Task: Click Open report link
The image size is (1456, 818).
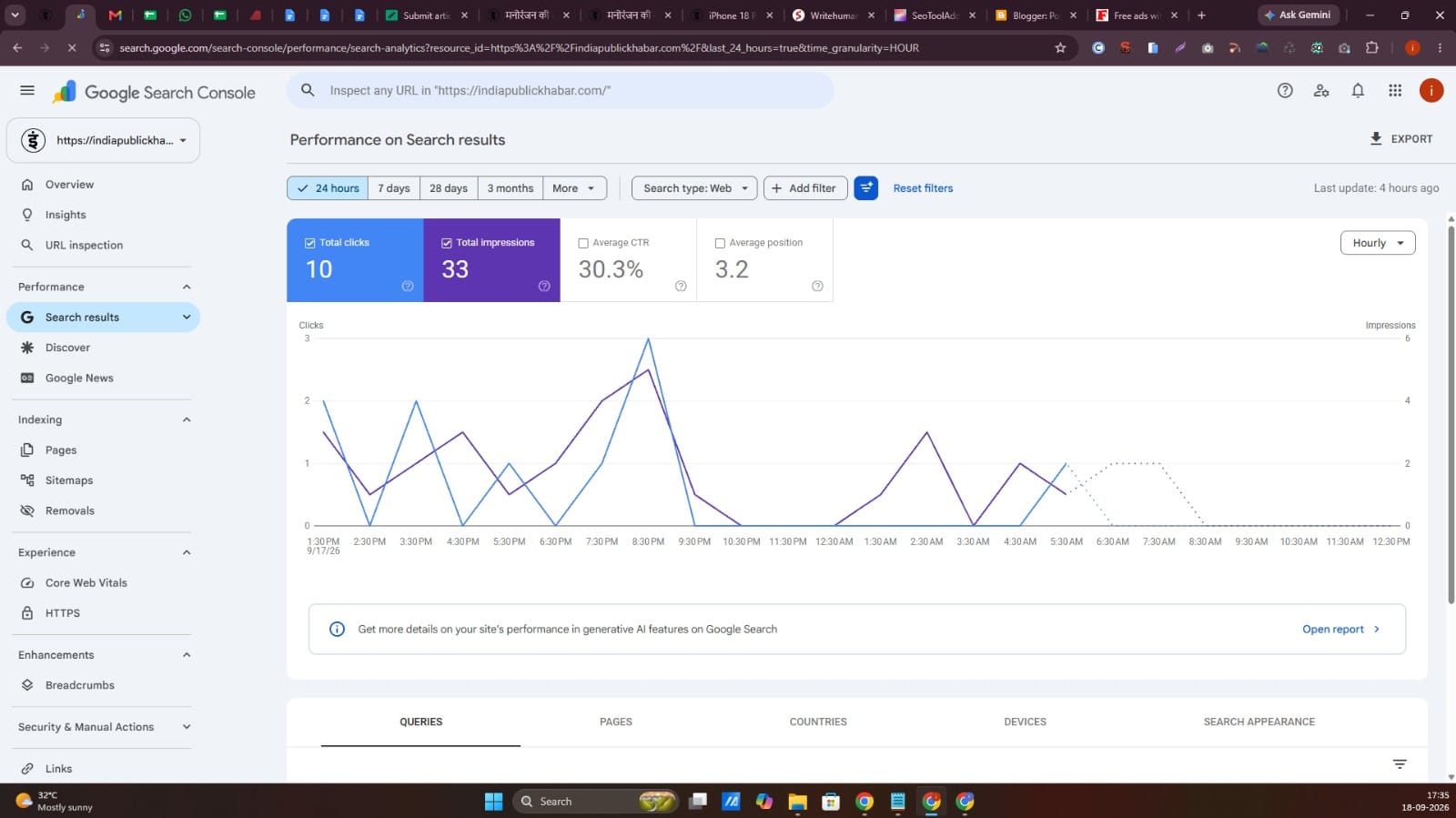Action: pyautogui.click(x=1340, y=629)
